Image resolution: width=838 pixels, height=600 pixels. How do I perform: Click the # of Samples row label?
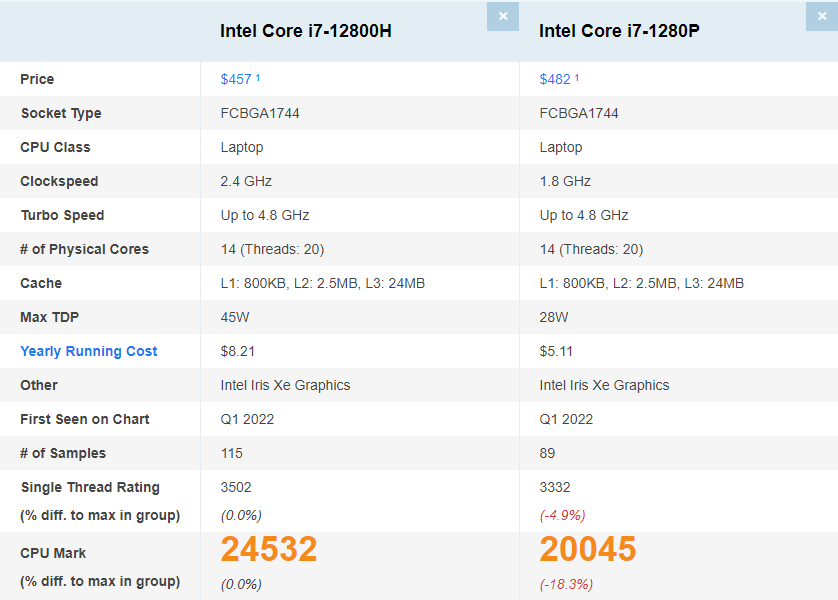click(53, 453)
